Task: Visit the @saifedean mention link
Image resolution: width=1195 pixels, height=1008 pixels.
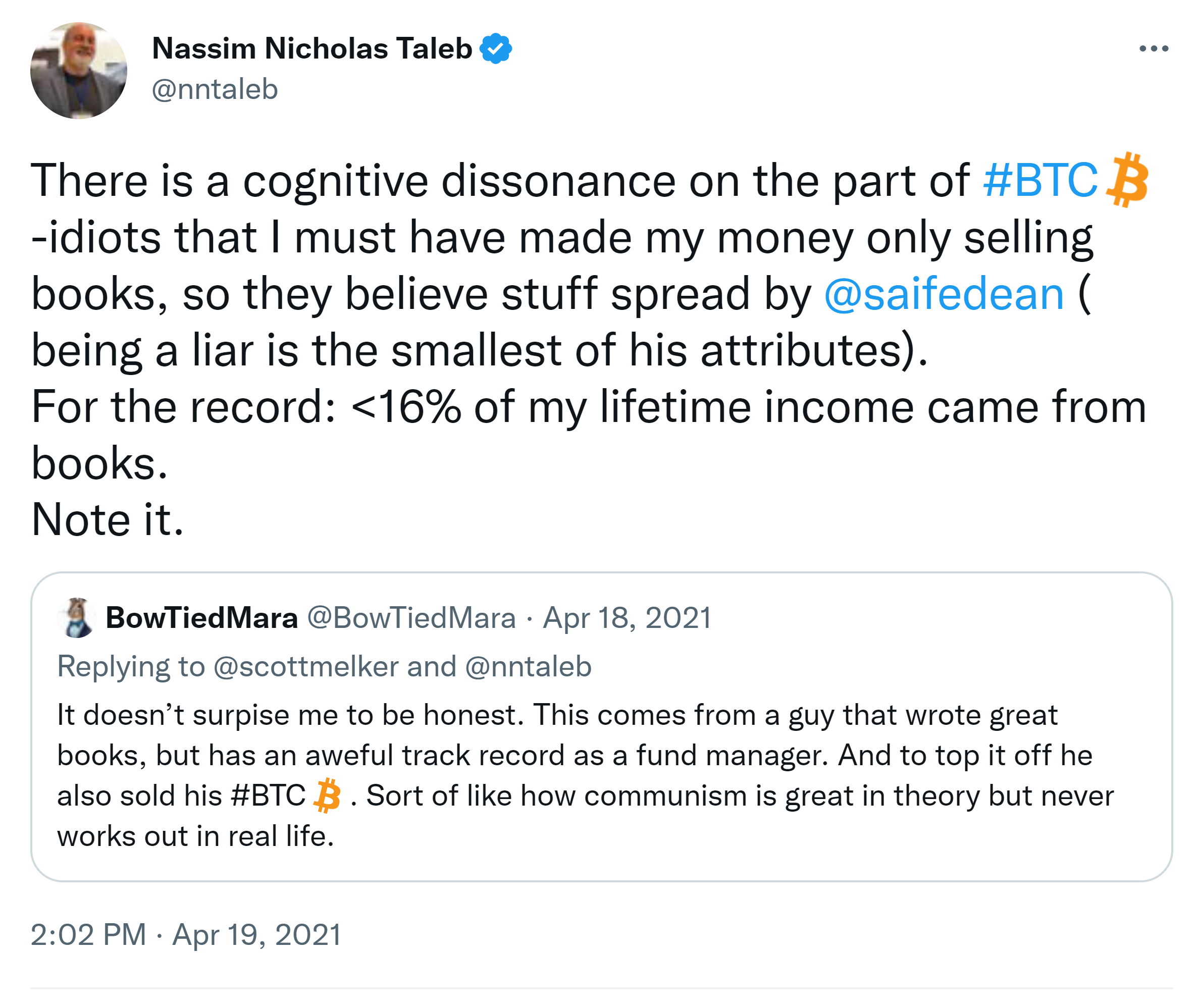Action: click(x=944, y=294)
